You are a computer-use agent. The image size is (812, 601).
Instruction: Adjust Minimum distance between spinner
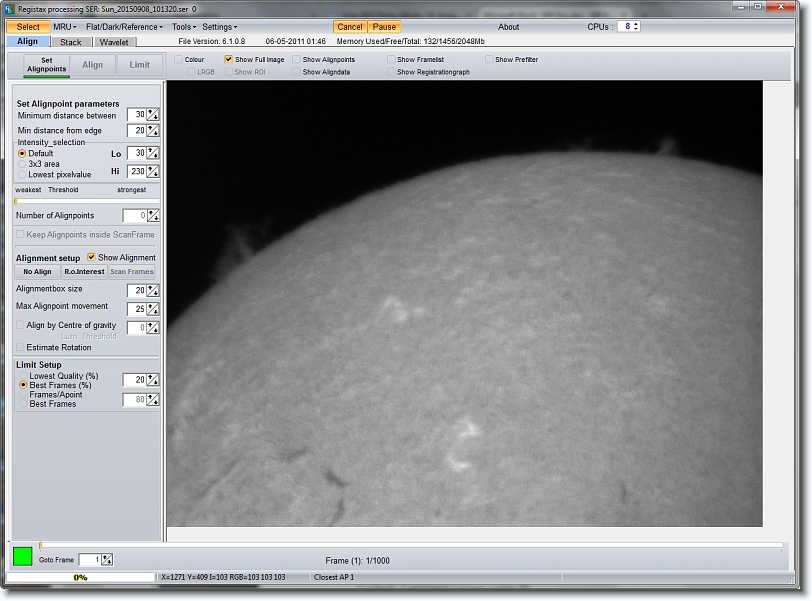coord(153,114)
